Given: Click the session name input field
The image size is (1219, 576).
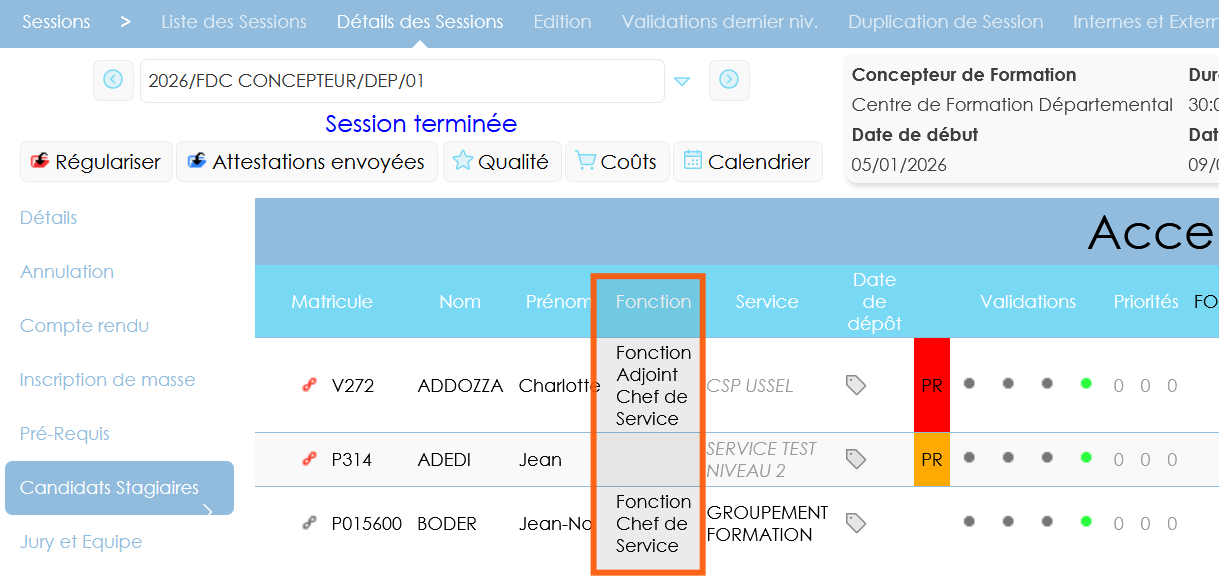Looking at the screenshot, I should tap(402, 81).
